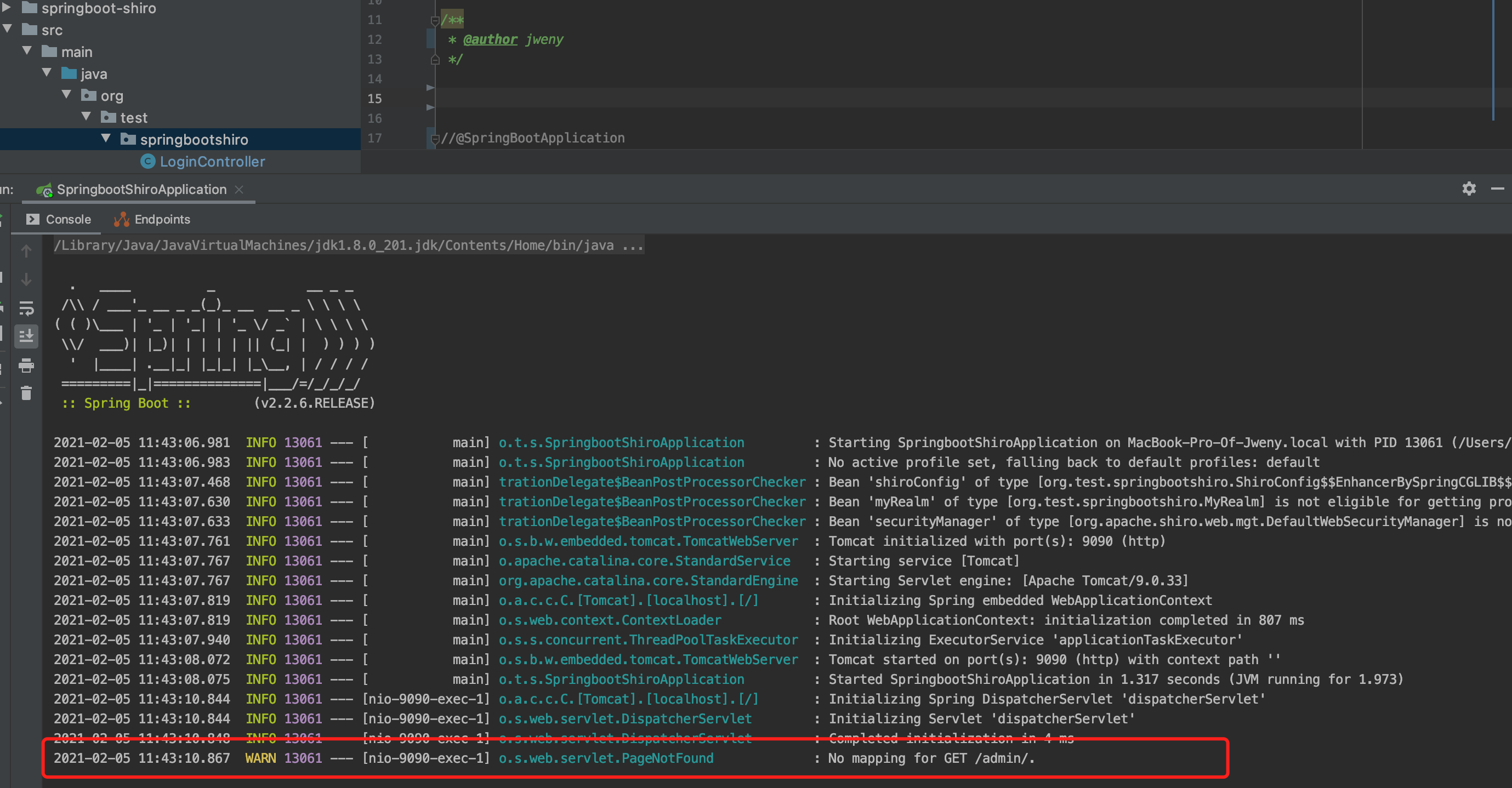
Task: Hide the Run tool window
Action: tap(1497, 189)
